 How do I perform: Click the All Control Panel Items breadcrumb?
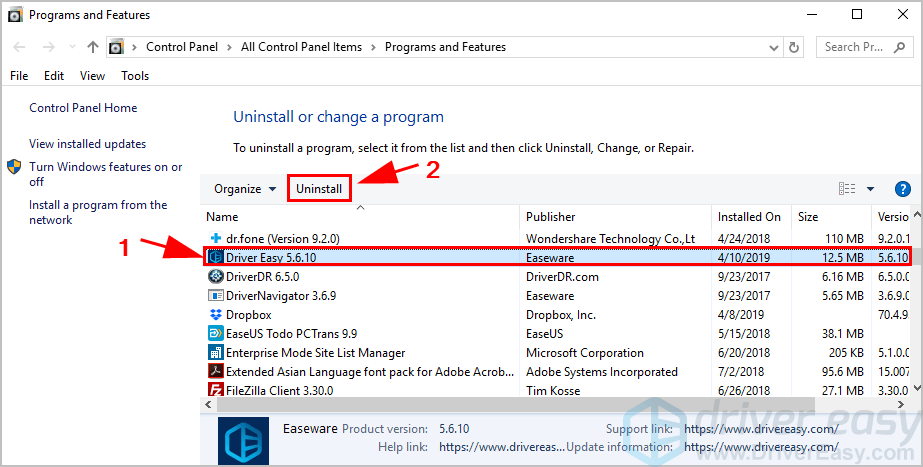(301, 47)
